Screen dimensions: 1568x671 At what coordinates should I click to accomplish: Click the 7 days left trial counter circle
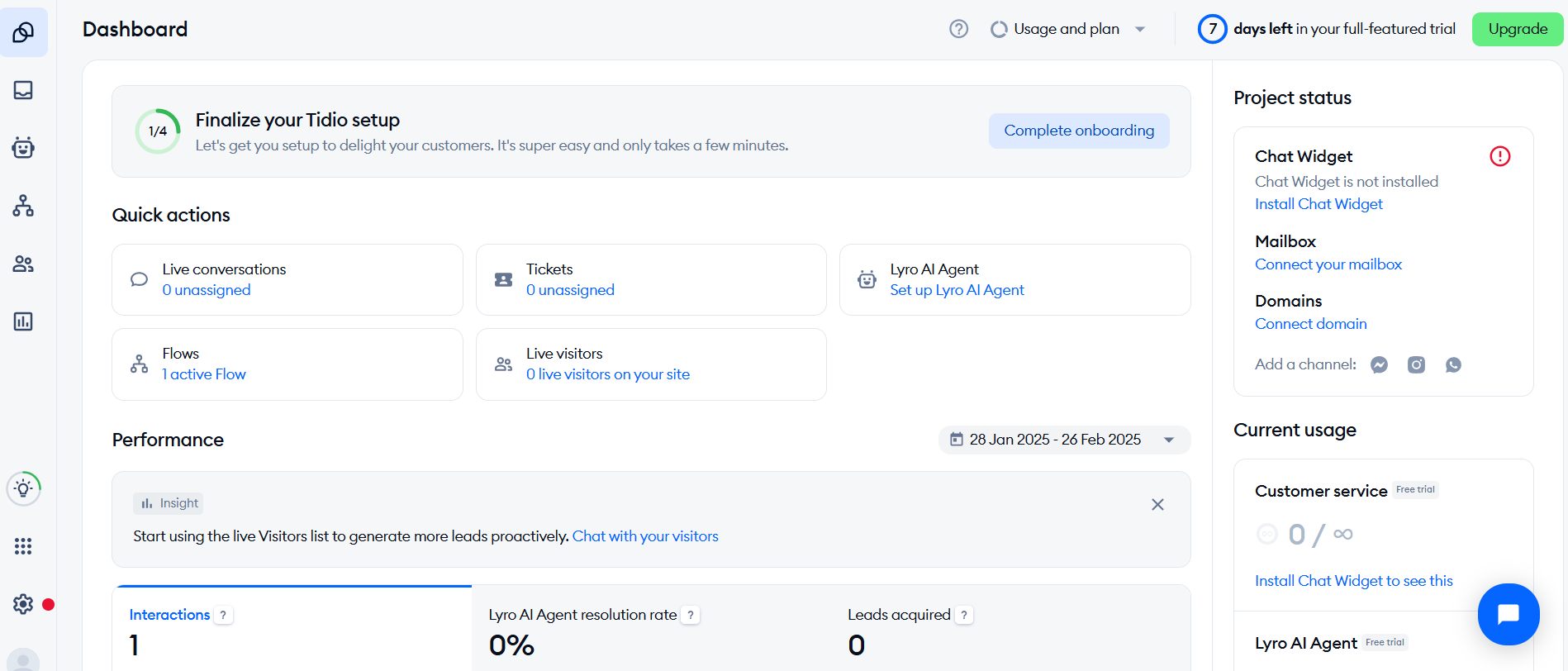coord(1212,29)
